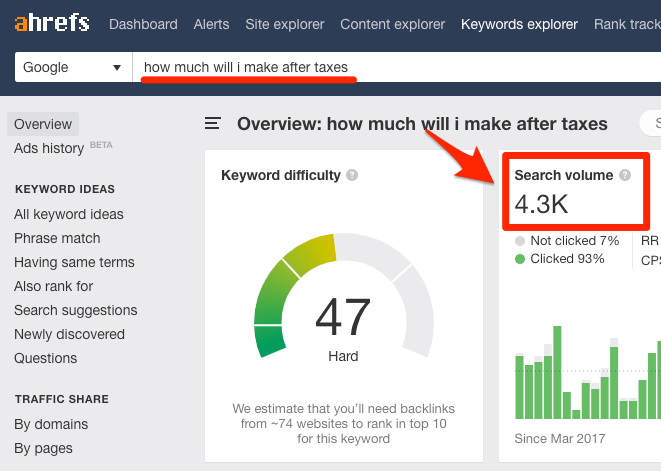
Task: Click Search volume info question icon
Action: tap(625, 175)
